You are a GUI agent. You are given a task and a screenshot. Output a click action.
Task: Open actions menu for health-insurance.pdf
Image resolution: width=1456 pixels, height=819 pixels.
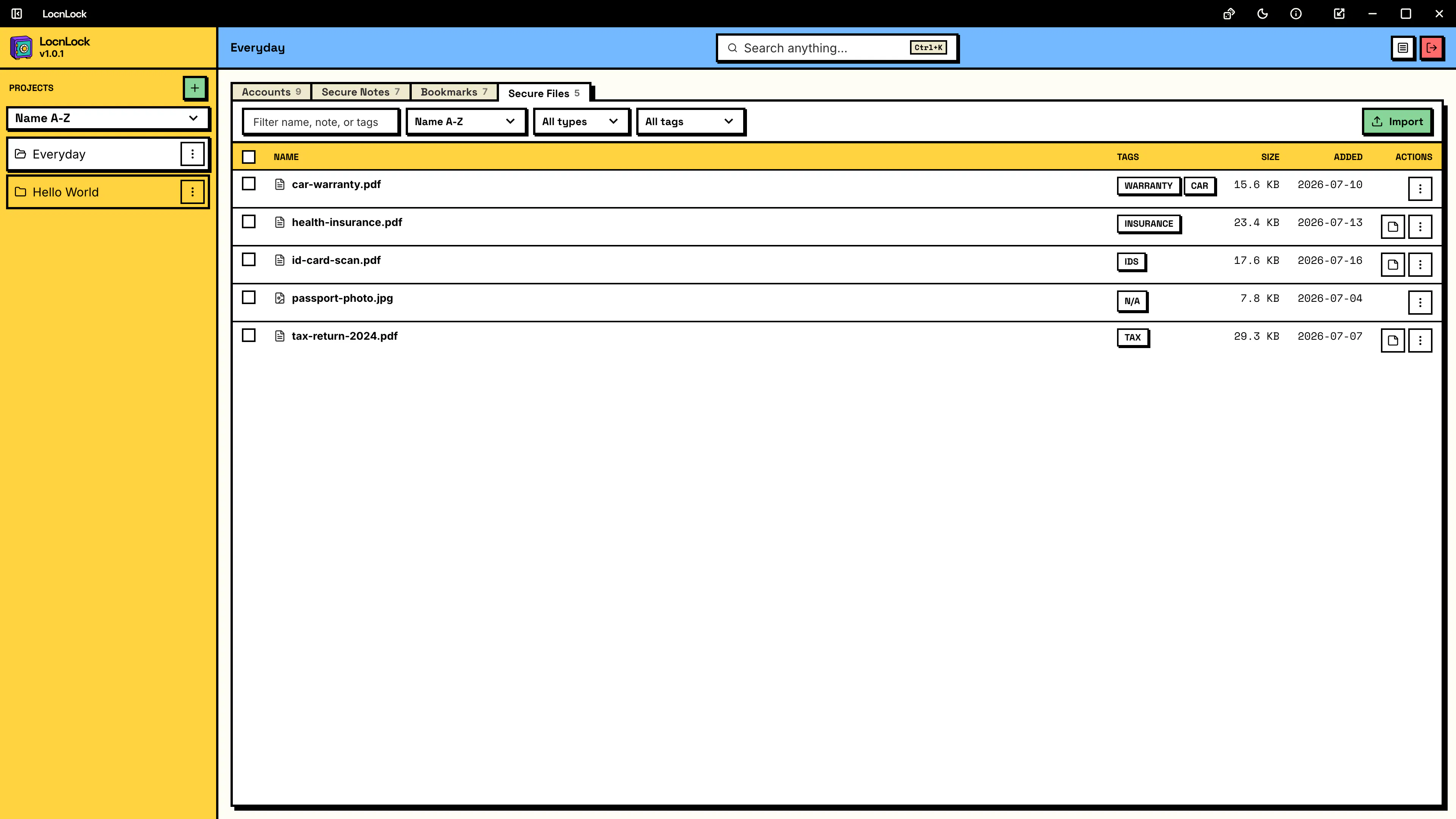pyautogui.click(x=1420, y=227)
